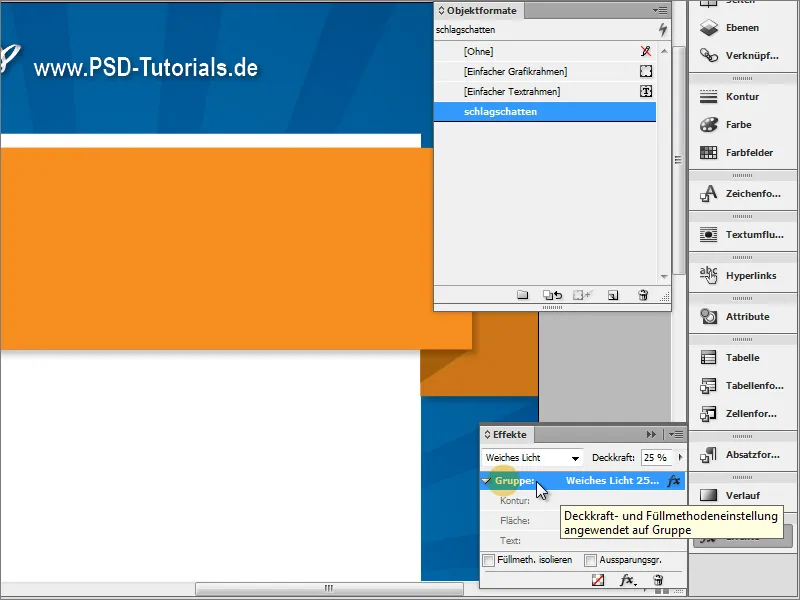Image resolution: width=800 pixels, height=600 pixels.
Task: Select the [Ohne] object style
Action: tap(545, 52)
